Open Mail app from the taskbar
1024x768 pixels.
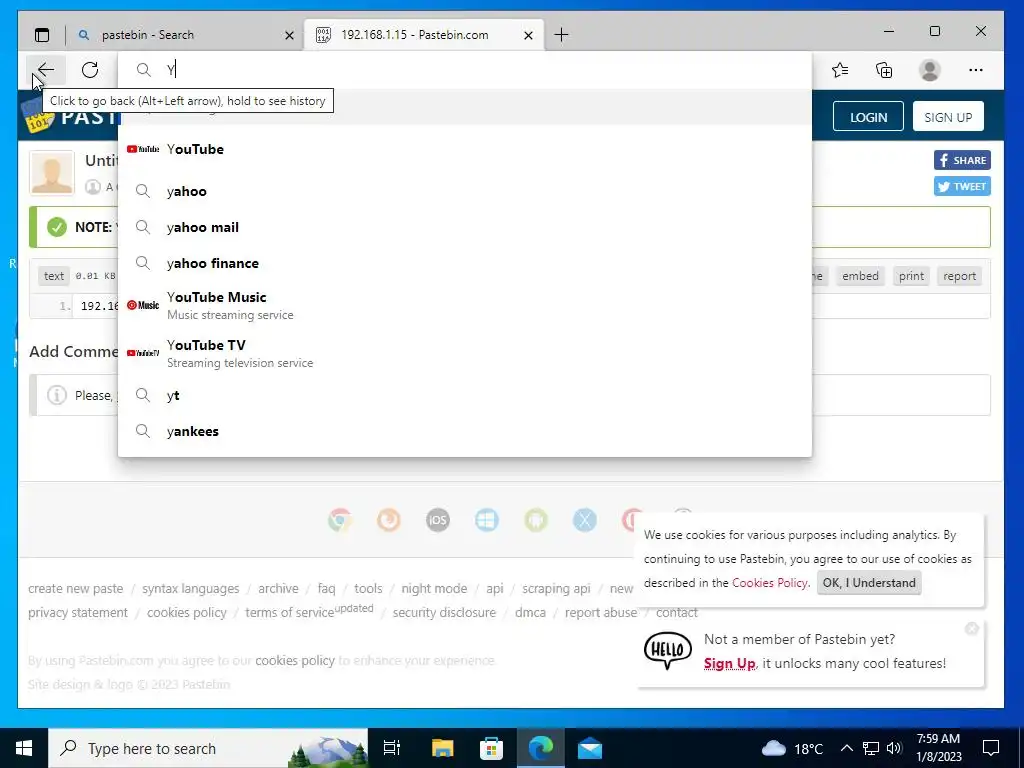click(590, 748)
